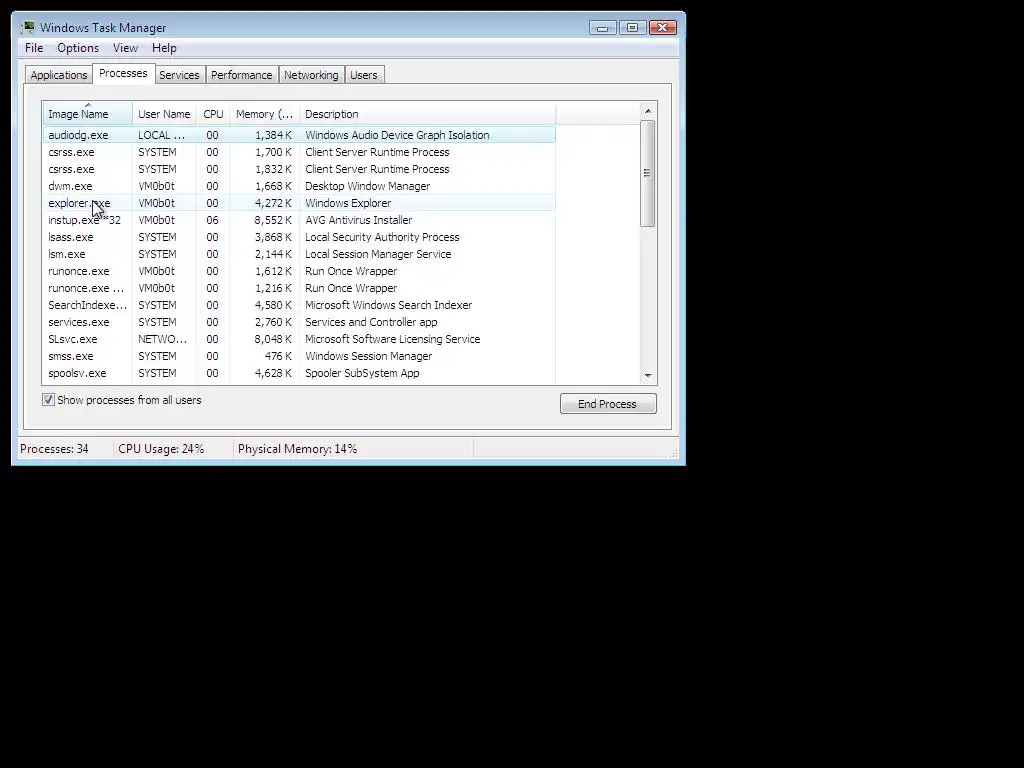Click the 8,048 K memory value
Screen dimensions: 1024x768
tap(273, 339)
